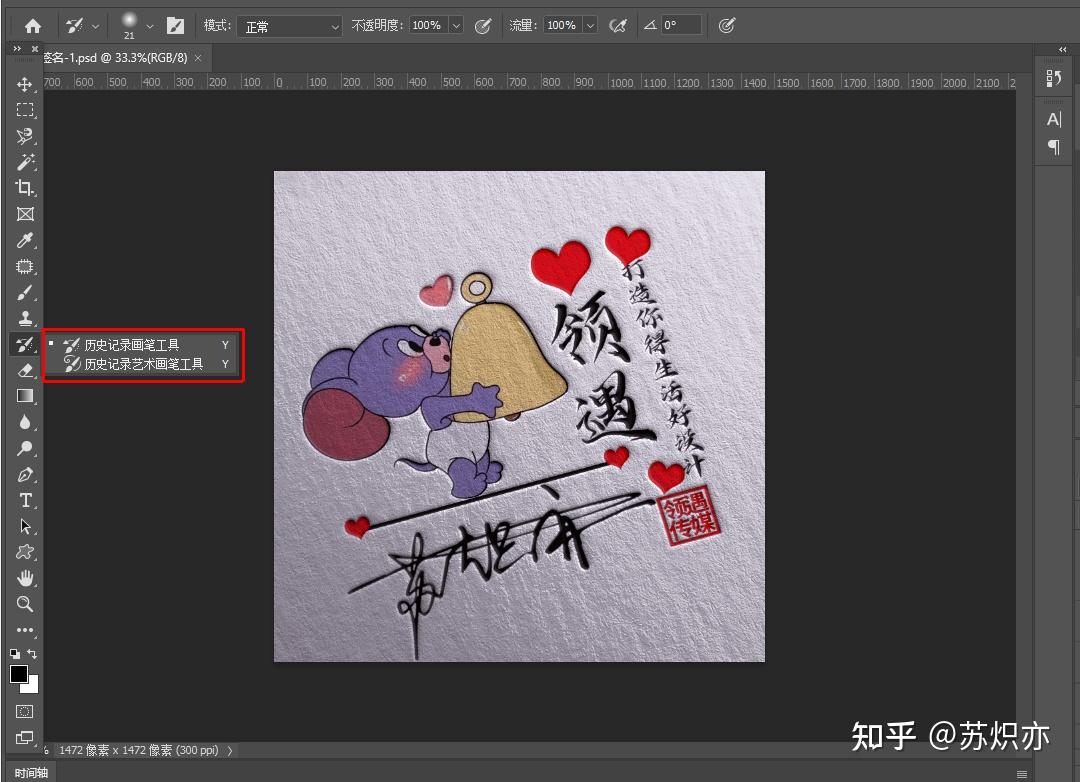Viewport: 1080px width, 782px height.
Task: Select the Zoom tool
Action: (25, 604)
